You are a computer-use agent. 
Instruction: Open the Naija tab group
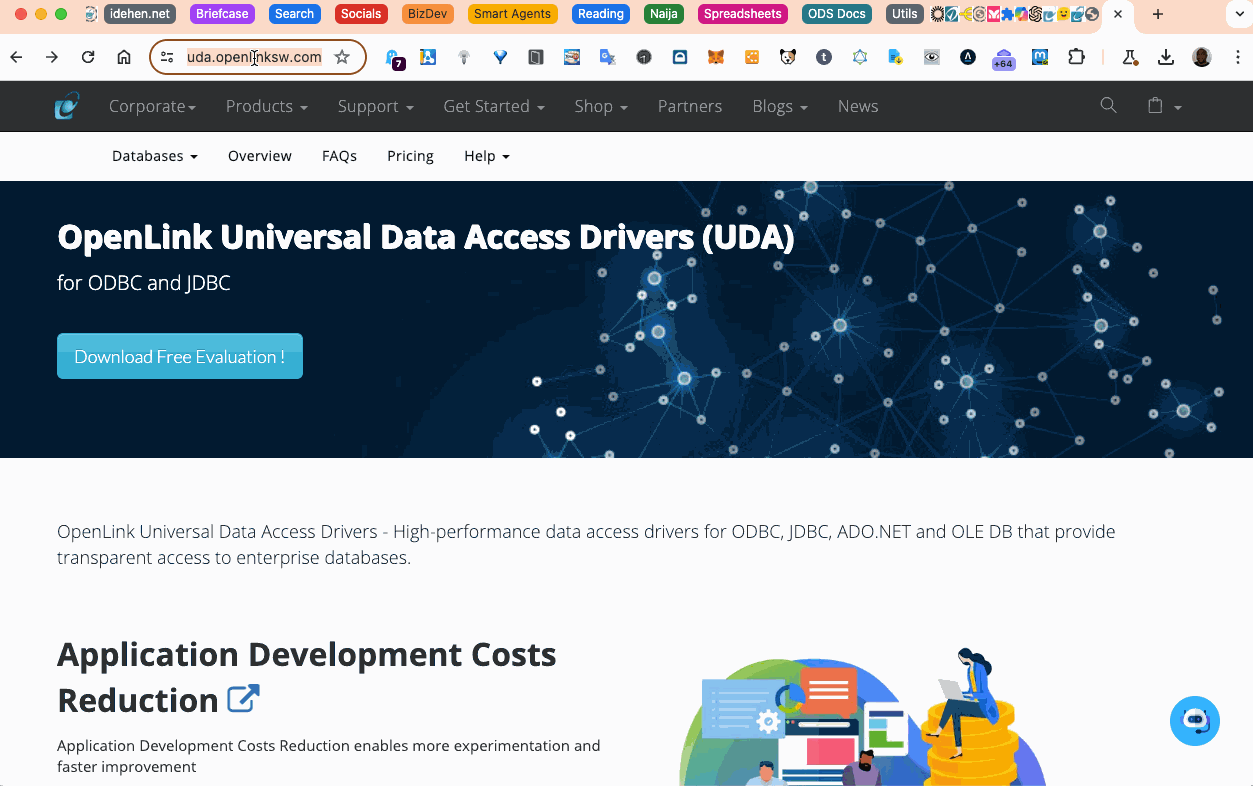(x=663, y=14)
